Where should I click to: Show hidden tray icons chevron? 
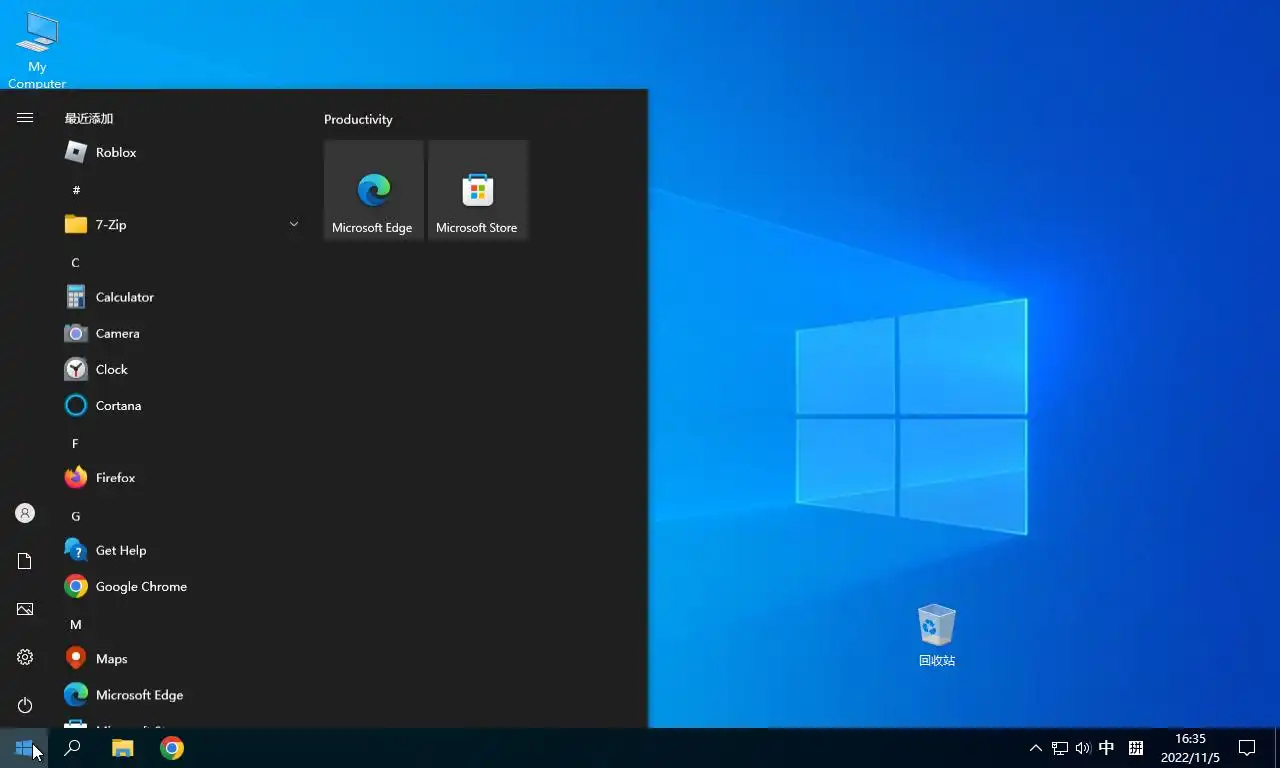[1035, 748]
